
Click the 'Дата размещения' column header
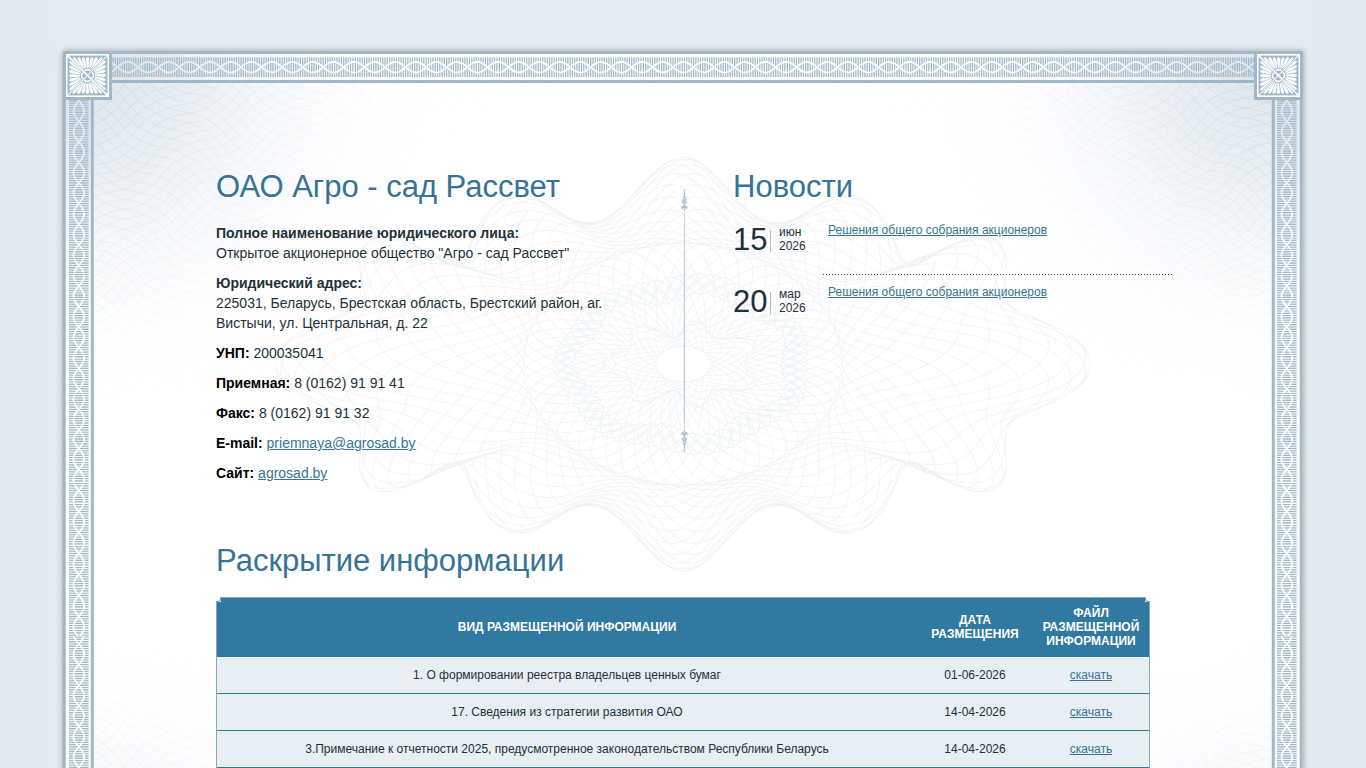tap(975, 627)
